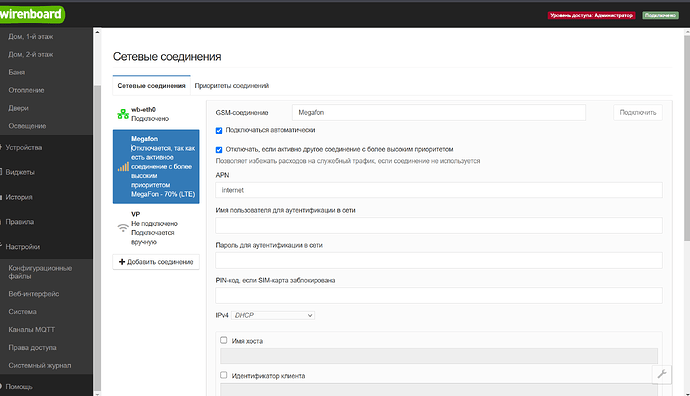Toggle Подключаться автоматически checkbox

(x=219, y=131)
